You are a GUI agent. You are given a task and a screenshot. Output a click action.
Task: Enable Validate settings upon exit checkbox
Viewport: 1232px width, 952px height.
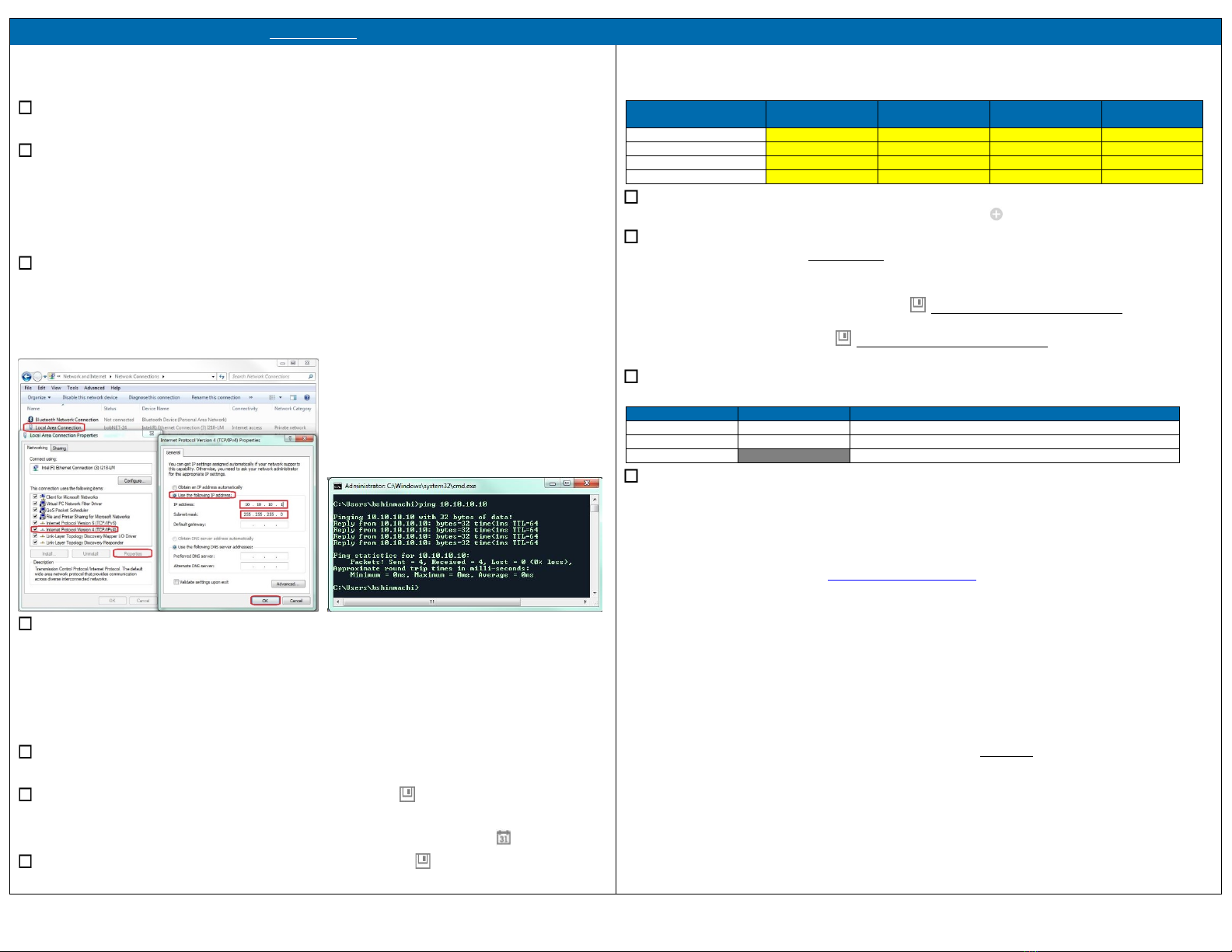[176, 582]
